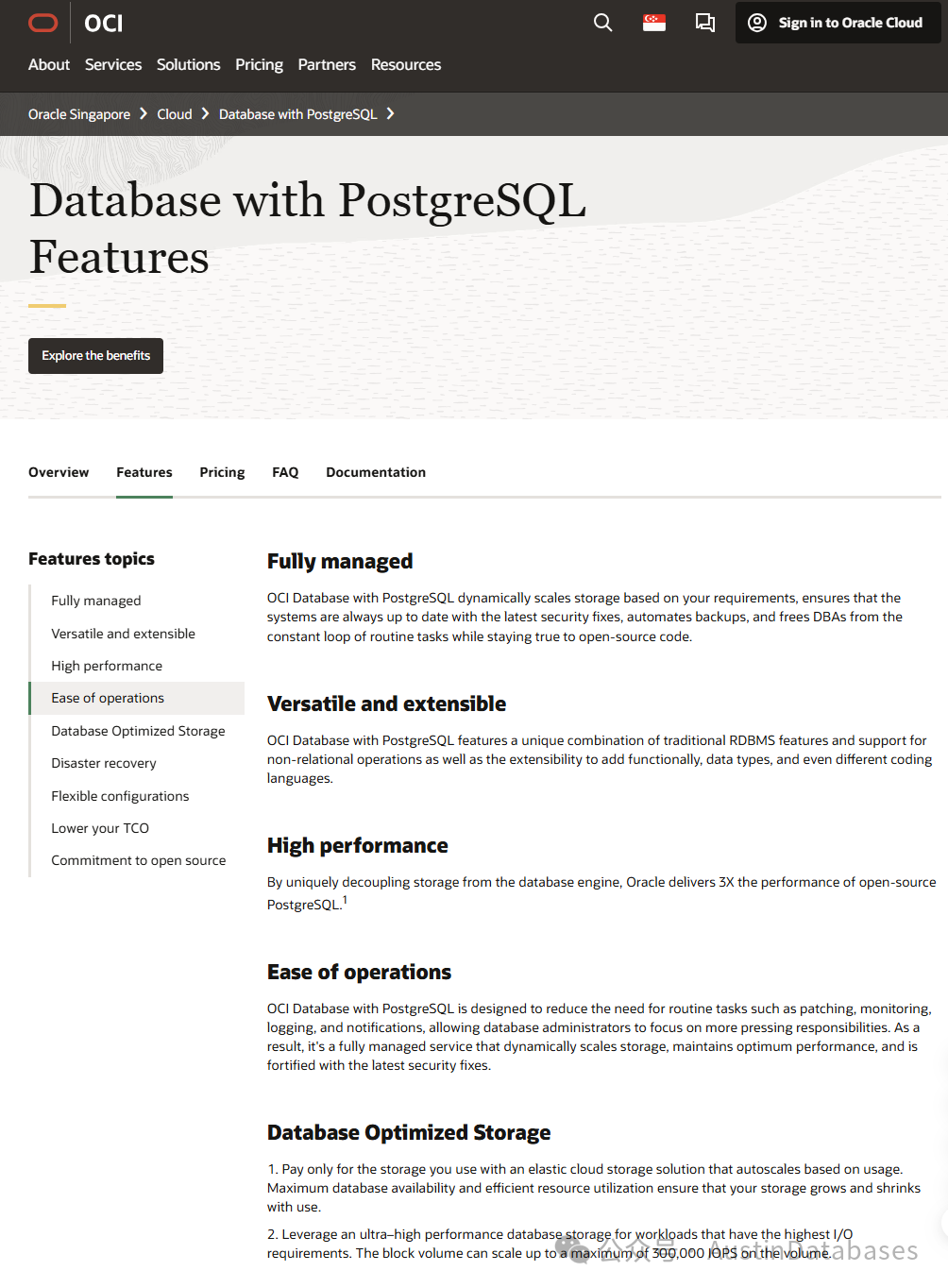This screenshot has height=1288, width=948.
Task: Click chevron after Cloud breadcrumb
Action: pos(205,114)
